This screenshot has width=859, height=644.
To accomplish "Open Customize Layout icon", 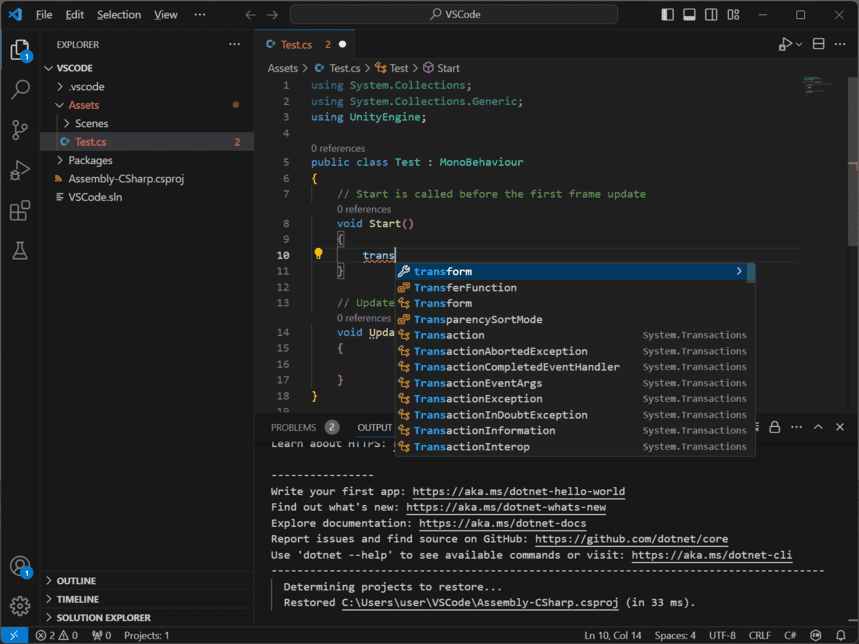I will click(x=733, y=14).
